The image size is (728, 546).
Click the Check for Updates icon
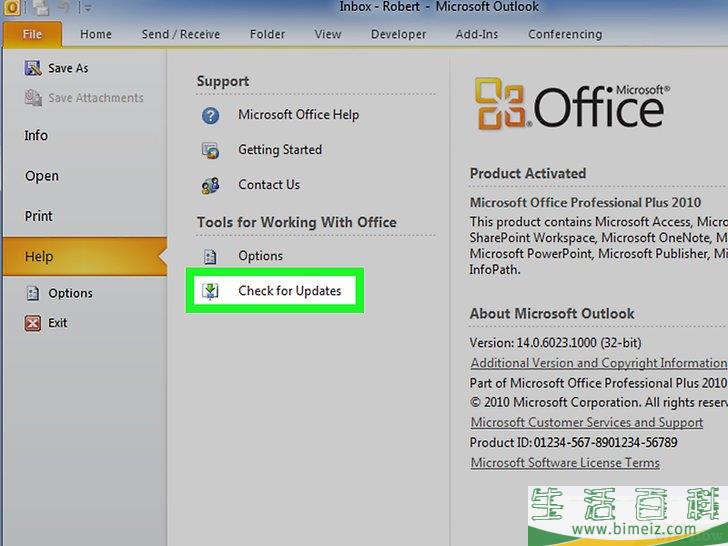tap(211, 291)
